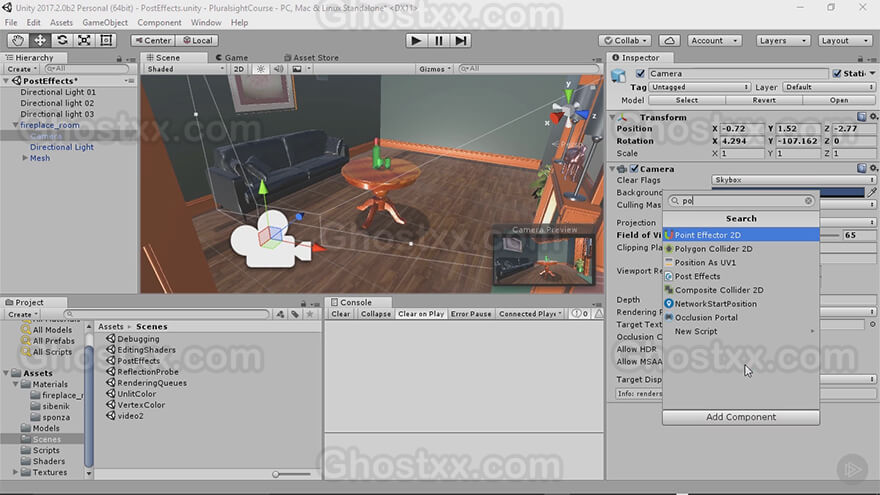This screenshot has height=495, width=880.
Task: Select the Move tool
Action: tap(40, 40)
